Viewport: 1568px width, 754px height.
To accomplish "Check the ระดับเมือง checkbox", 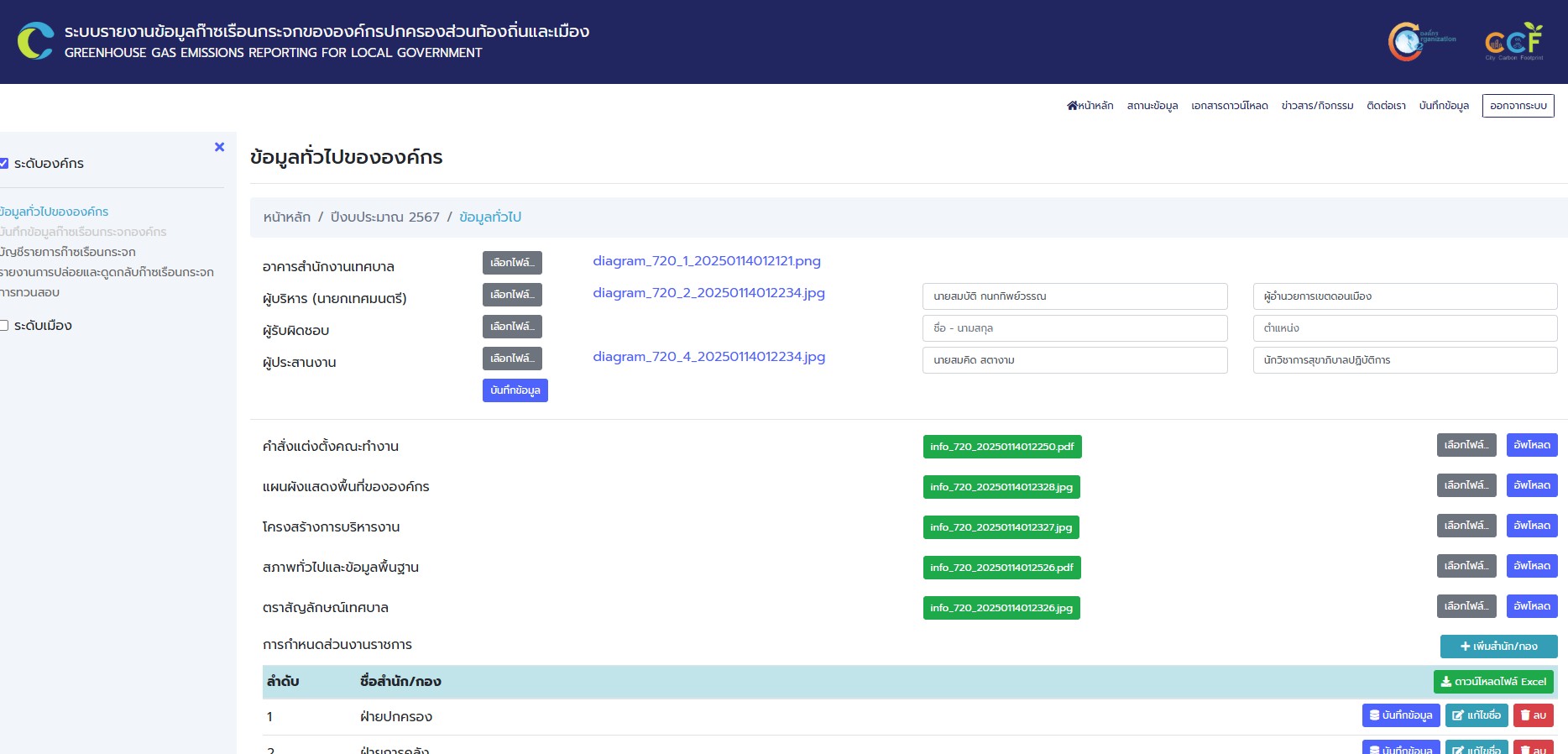I will [4, 326].
